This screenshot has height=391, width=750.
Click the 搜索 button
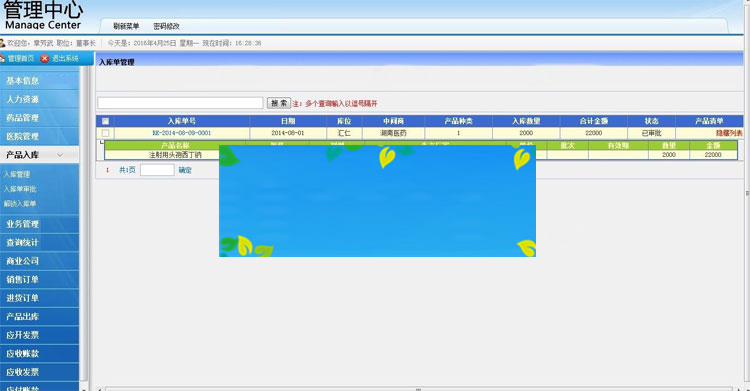[x=279, y=103]
